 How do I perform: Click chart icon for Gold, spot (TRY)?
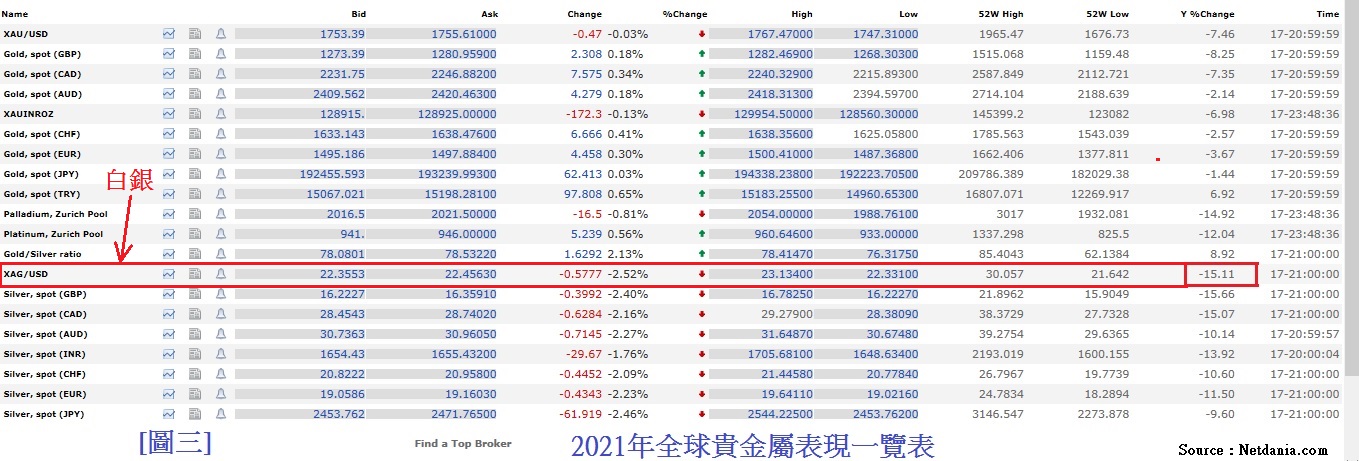click(168, 194)
